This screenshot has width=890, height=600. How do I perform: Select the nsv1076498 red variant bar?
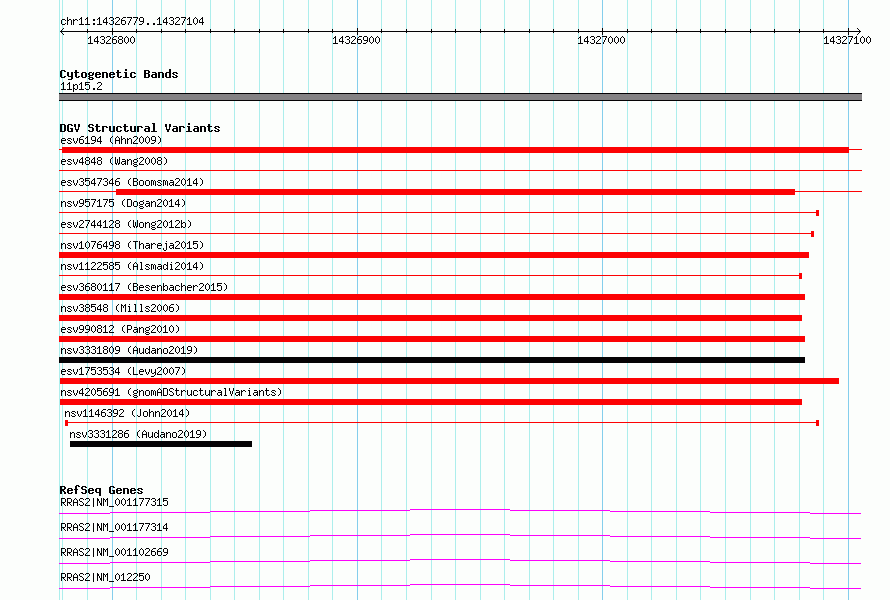tap(434, 255)
